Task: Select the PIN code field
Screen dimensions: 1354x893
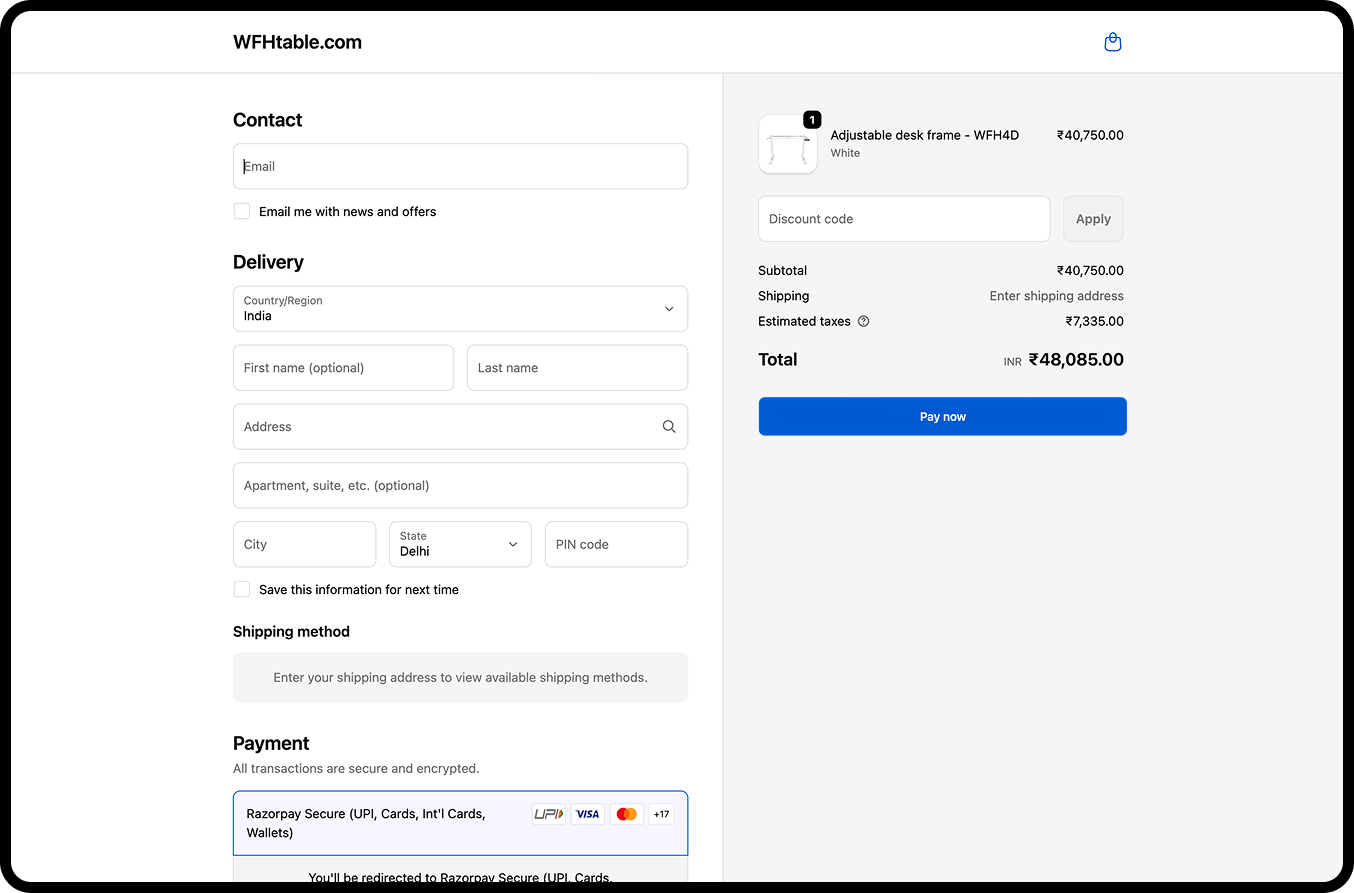Action: coord(616,544)
